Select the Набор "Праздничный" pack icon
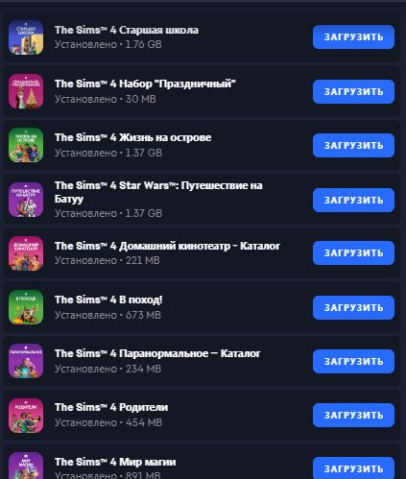Screen dimensions: 406x479 click(26, 91)
